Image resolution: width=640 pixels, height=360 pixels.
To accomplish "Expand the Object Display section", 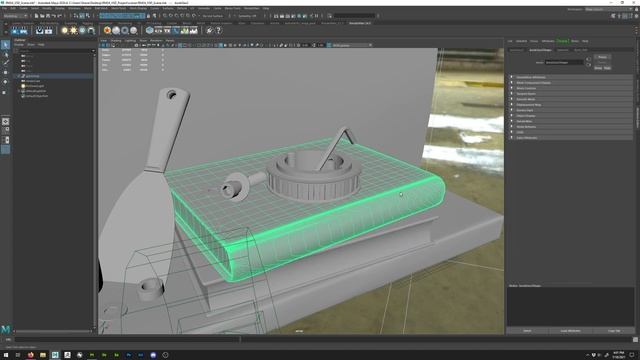I will tap(571, 116).
